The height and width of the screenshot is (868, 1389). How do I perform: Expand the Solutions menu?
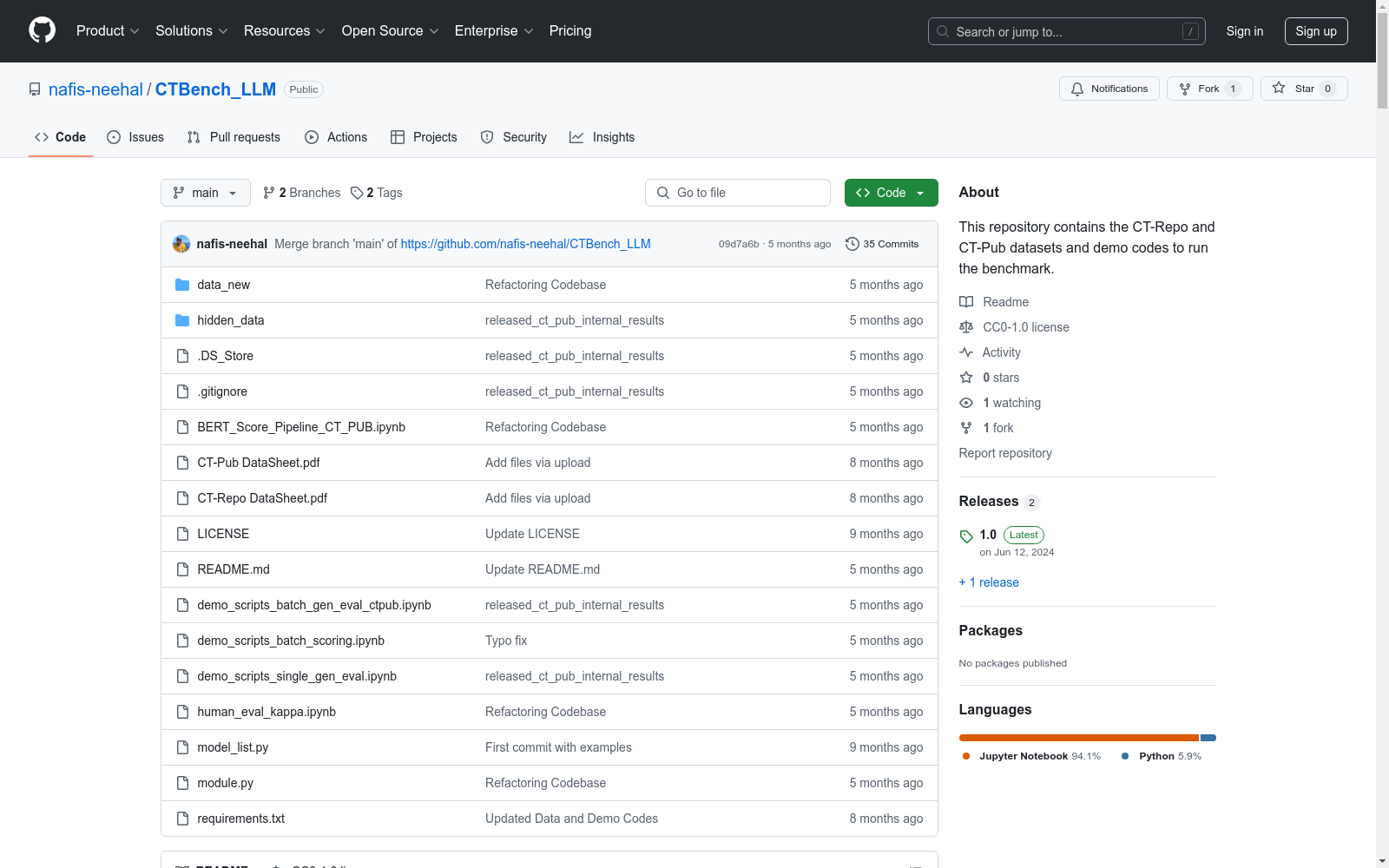(192, 31)
